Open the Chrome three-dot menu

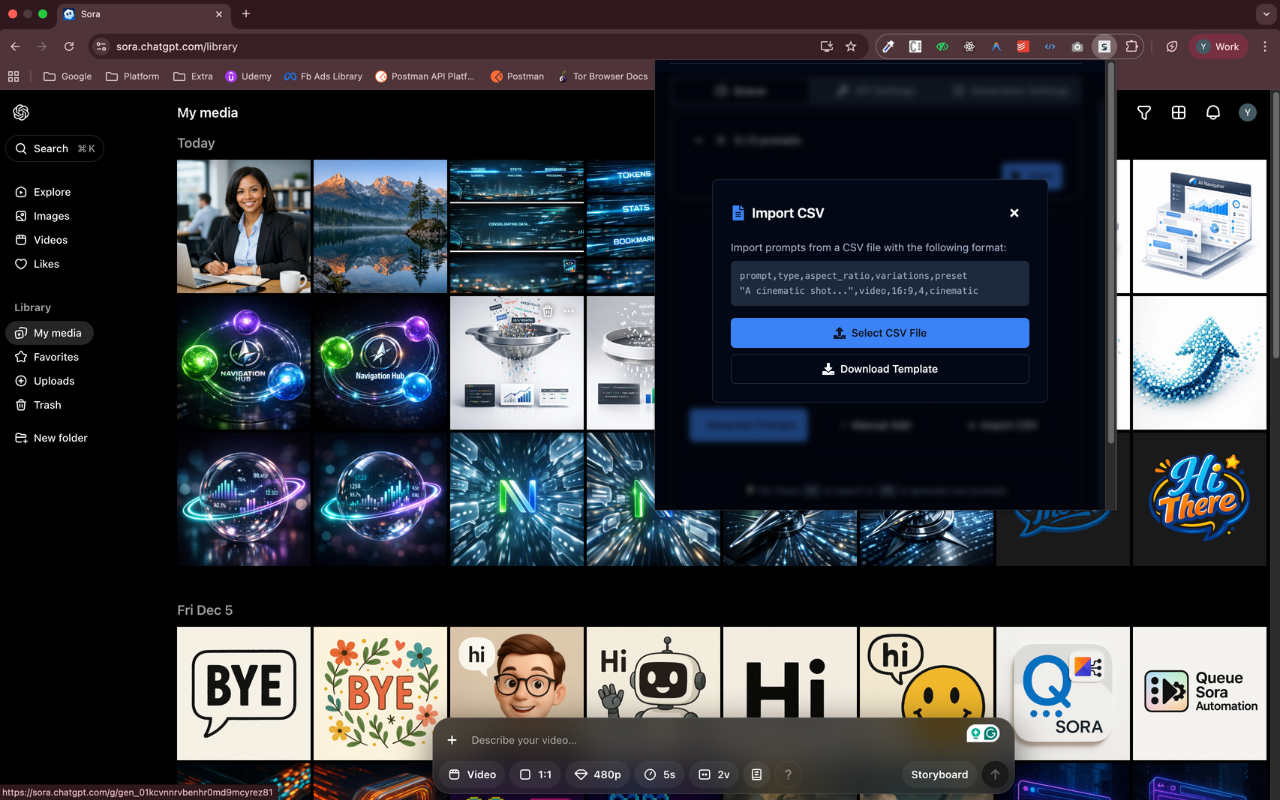1265,46
